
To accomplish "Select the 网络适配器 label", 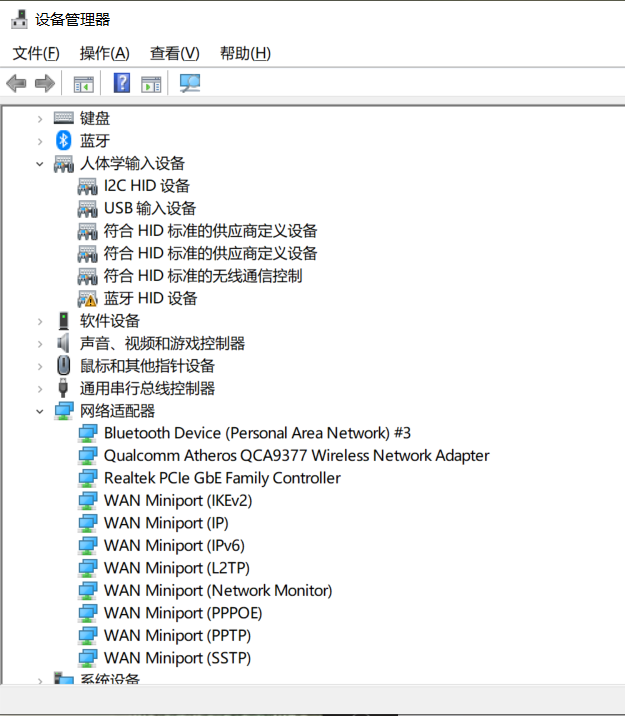I will coord(118,411).
